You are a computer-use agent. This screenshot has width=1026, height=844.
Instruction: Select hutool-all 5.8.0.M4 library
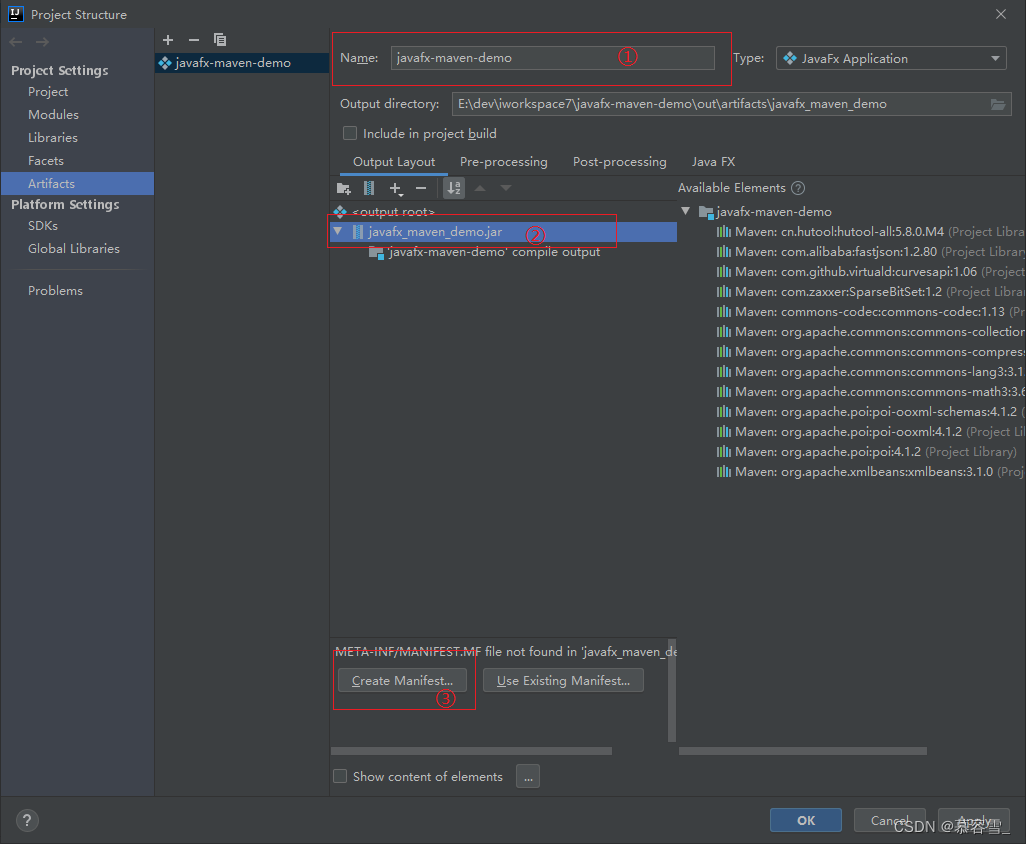click(870, 232)
